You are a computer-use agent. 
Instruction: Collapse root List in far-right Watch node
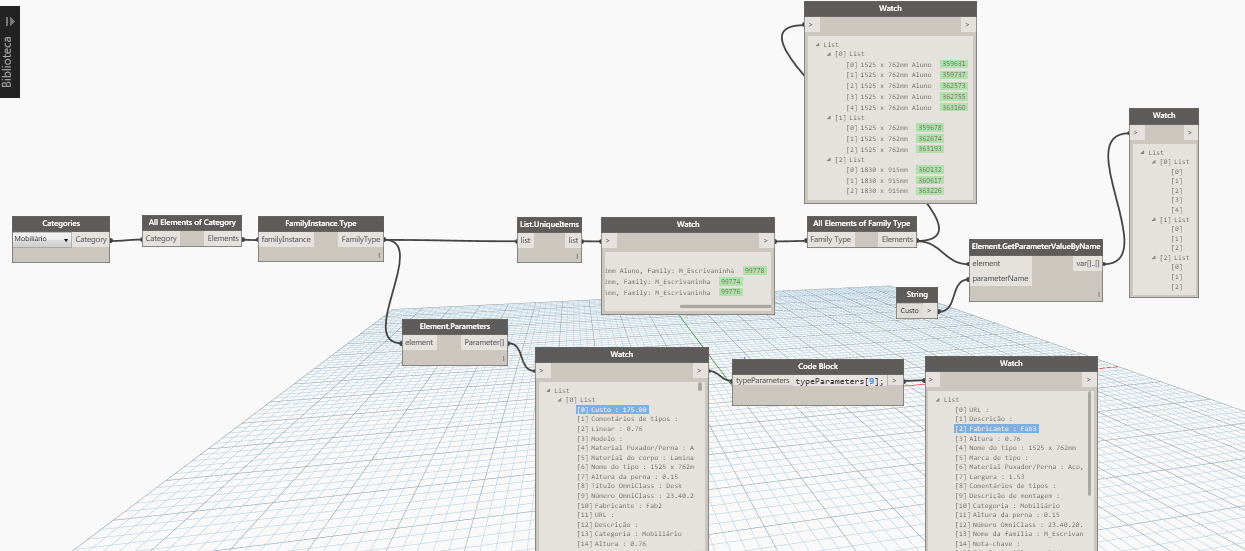[1143, 152]
